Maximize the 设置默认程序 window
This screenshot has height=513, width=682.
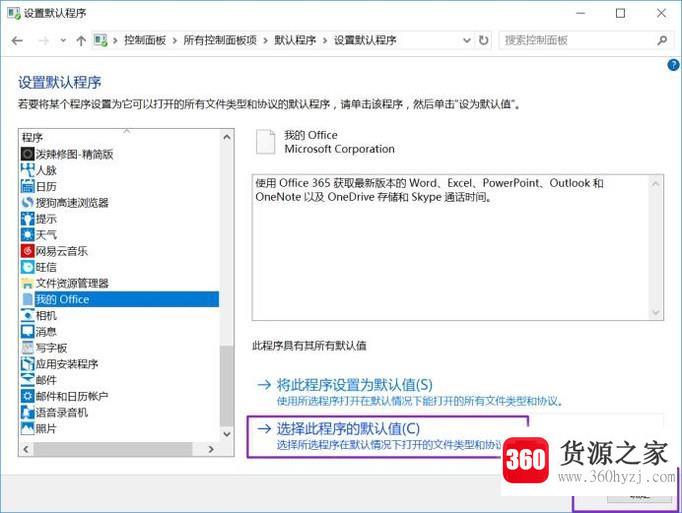(x=620, y=13)
